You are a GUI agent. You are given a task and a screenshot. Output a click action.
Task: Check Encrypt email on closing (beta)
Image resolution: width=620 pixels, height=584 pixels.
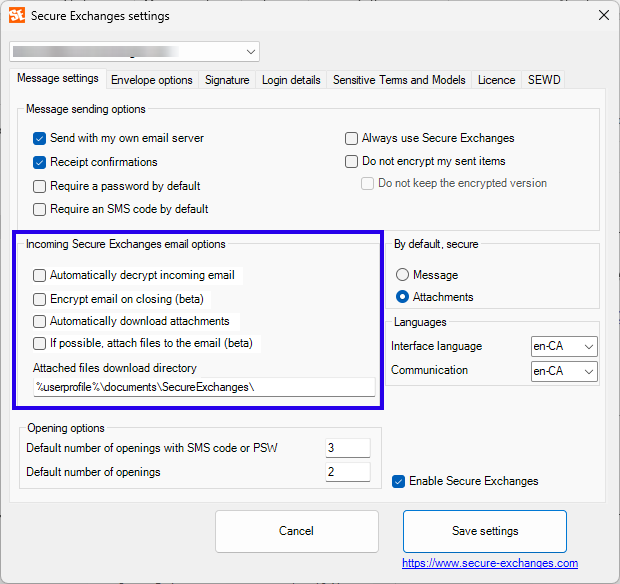click(39, 299)
